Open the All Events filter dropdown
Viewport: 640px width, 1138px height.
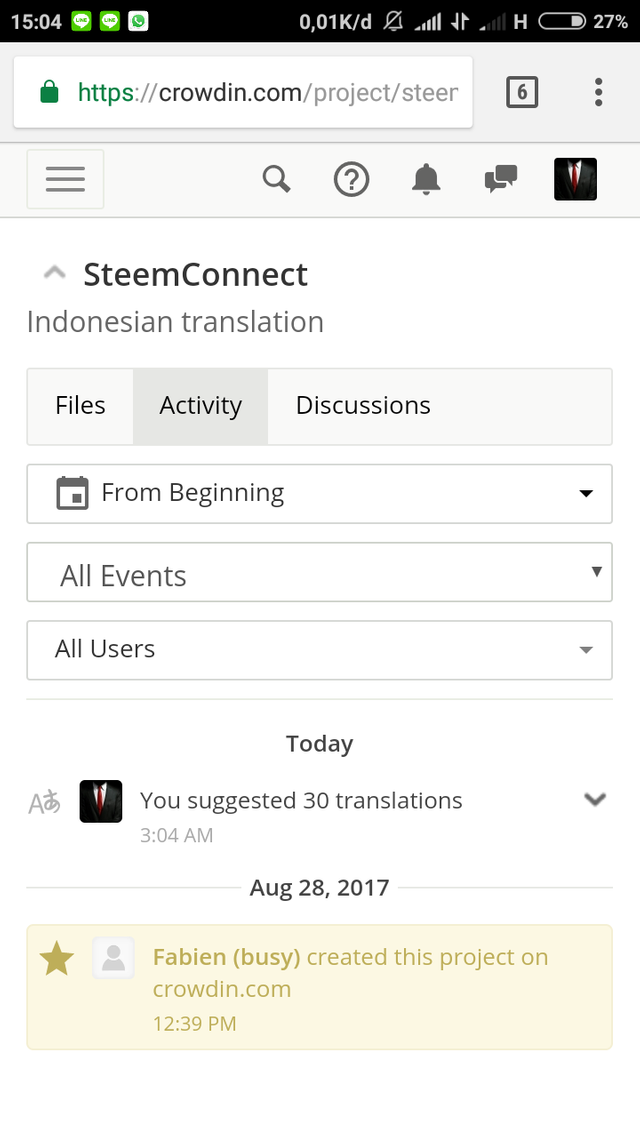(319, 572)
